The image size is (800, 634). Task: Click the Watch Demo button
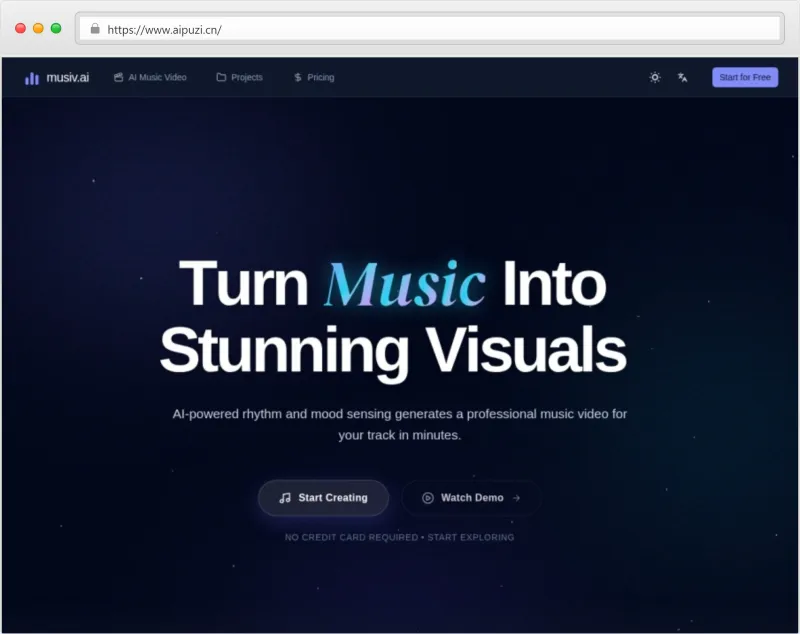click(470, 498)
